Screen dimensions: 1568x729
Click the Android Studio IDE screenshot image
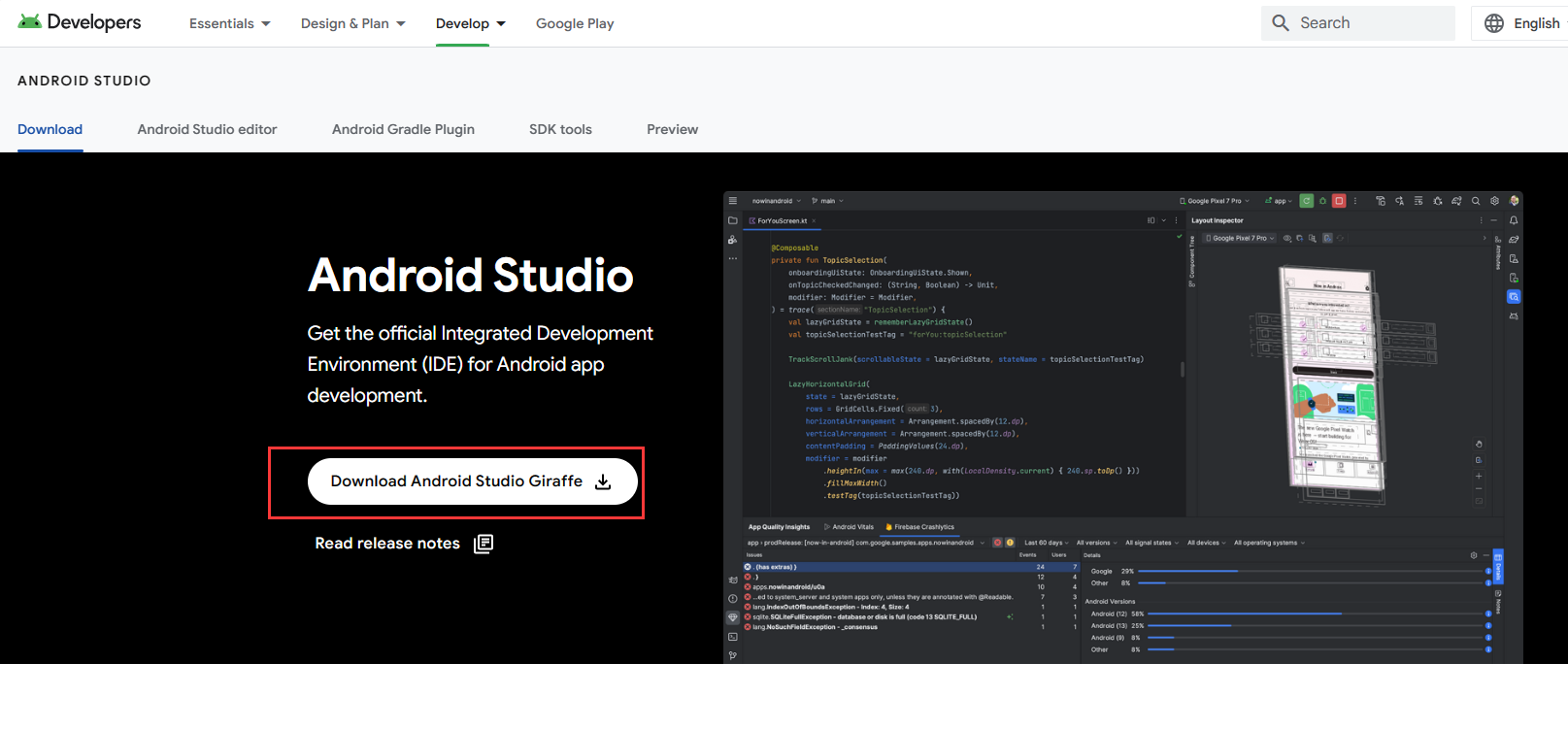(1123, 427)
